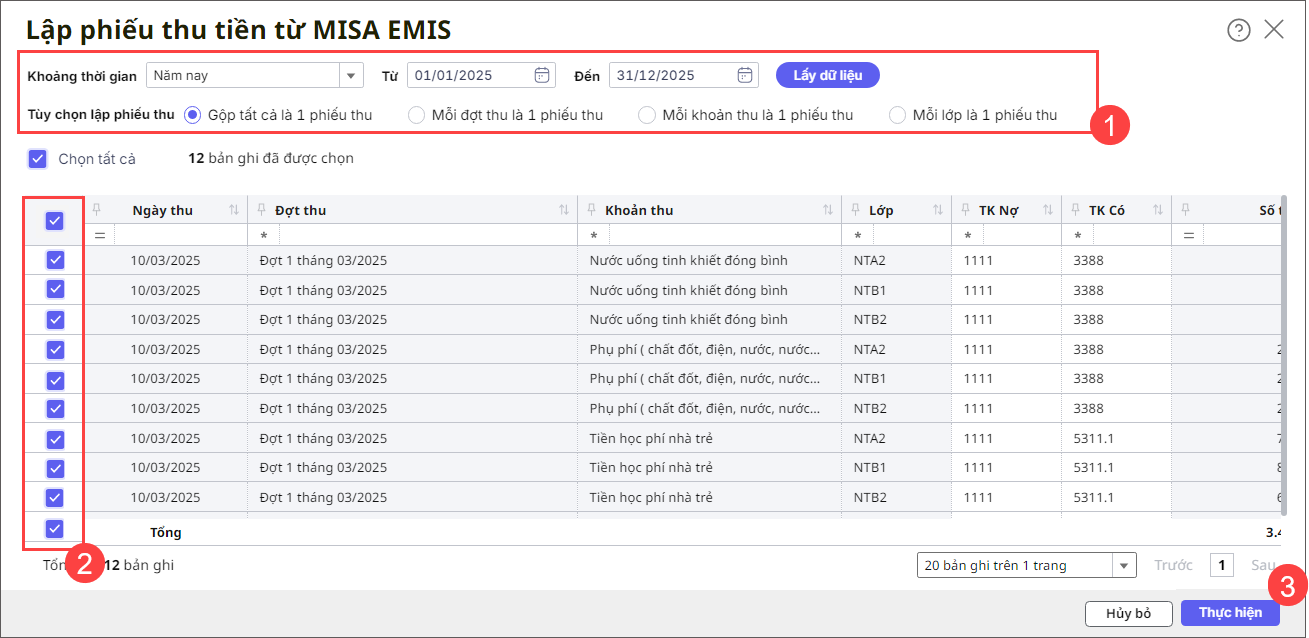This screenshot has width=1309, height=638.
Task: Uncheck the Chọn tất cả checkbox
Action: tap(38, 158)
